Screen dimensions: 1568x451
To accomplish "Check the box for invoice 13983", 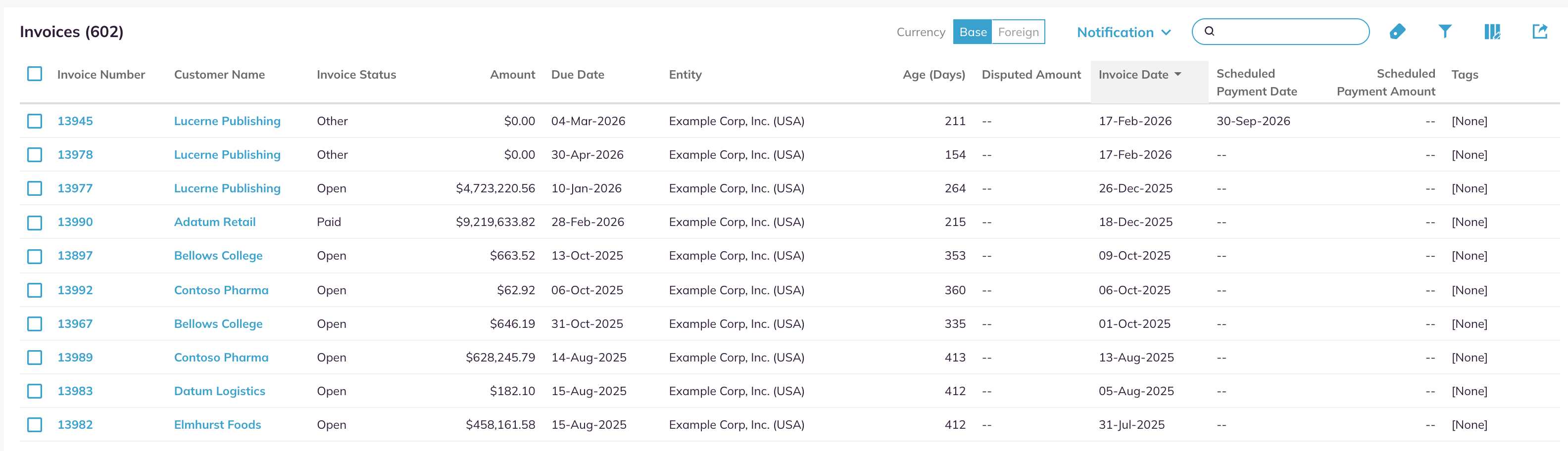I will tap(35, 392).
